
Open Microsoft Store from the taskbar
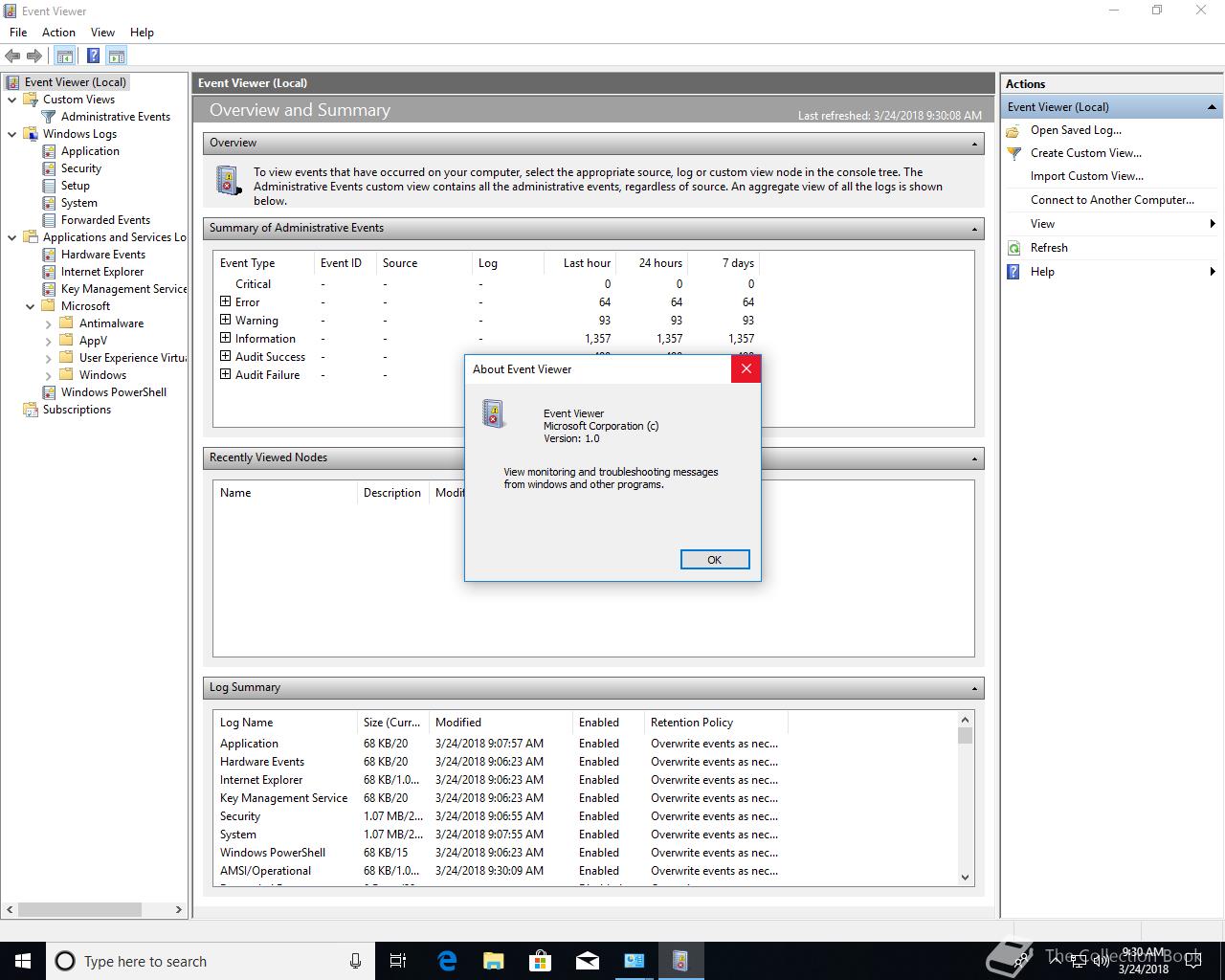click(541, 961)
